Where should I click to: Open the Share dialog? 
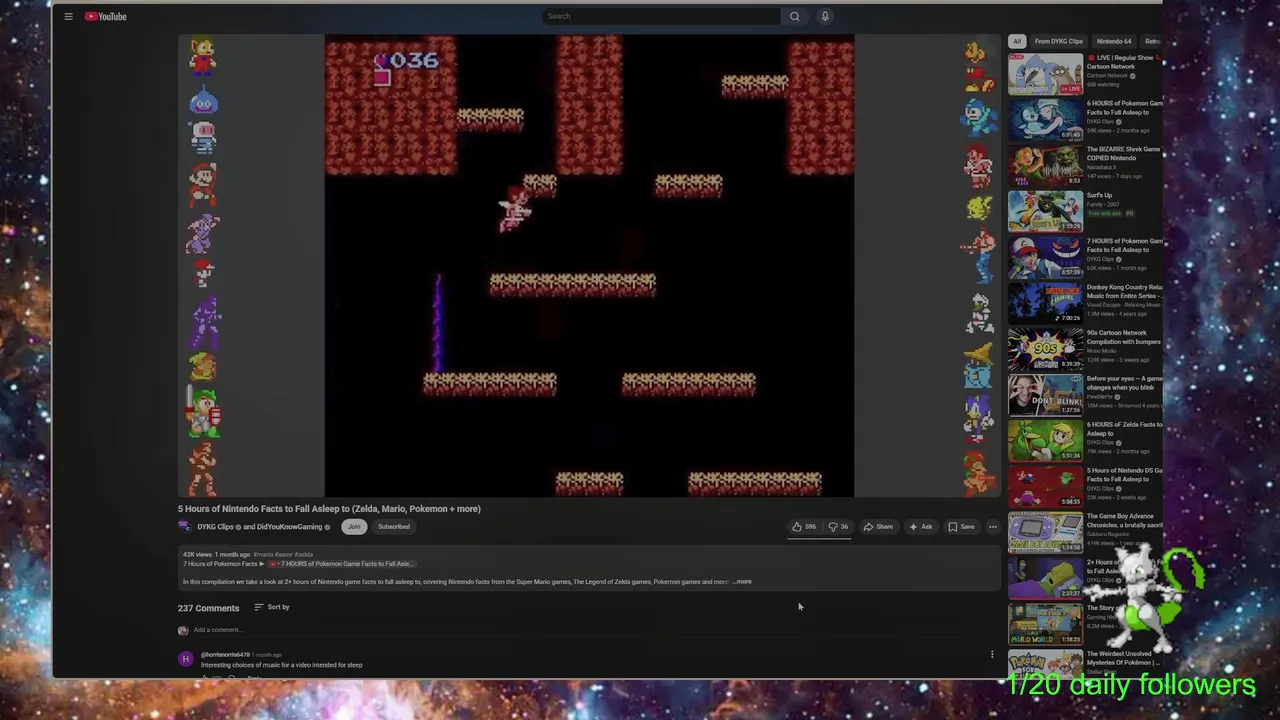pos(878,527)
